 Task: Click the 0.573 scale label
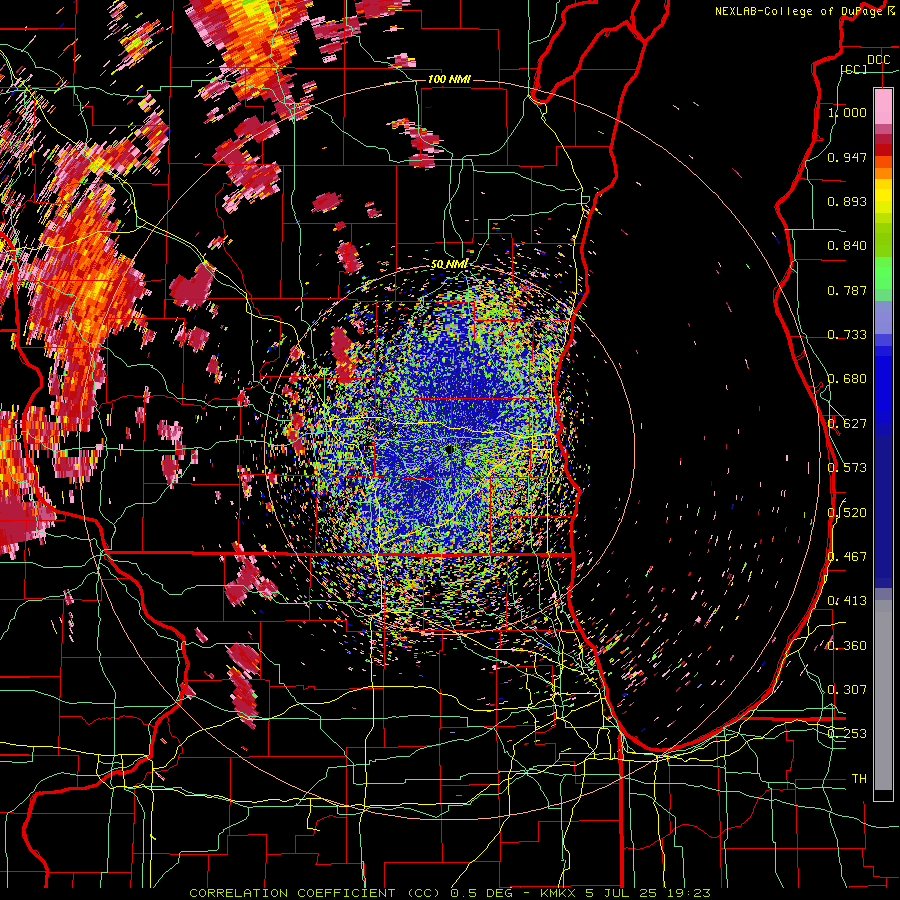pos(847,468)
